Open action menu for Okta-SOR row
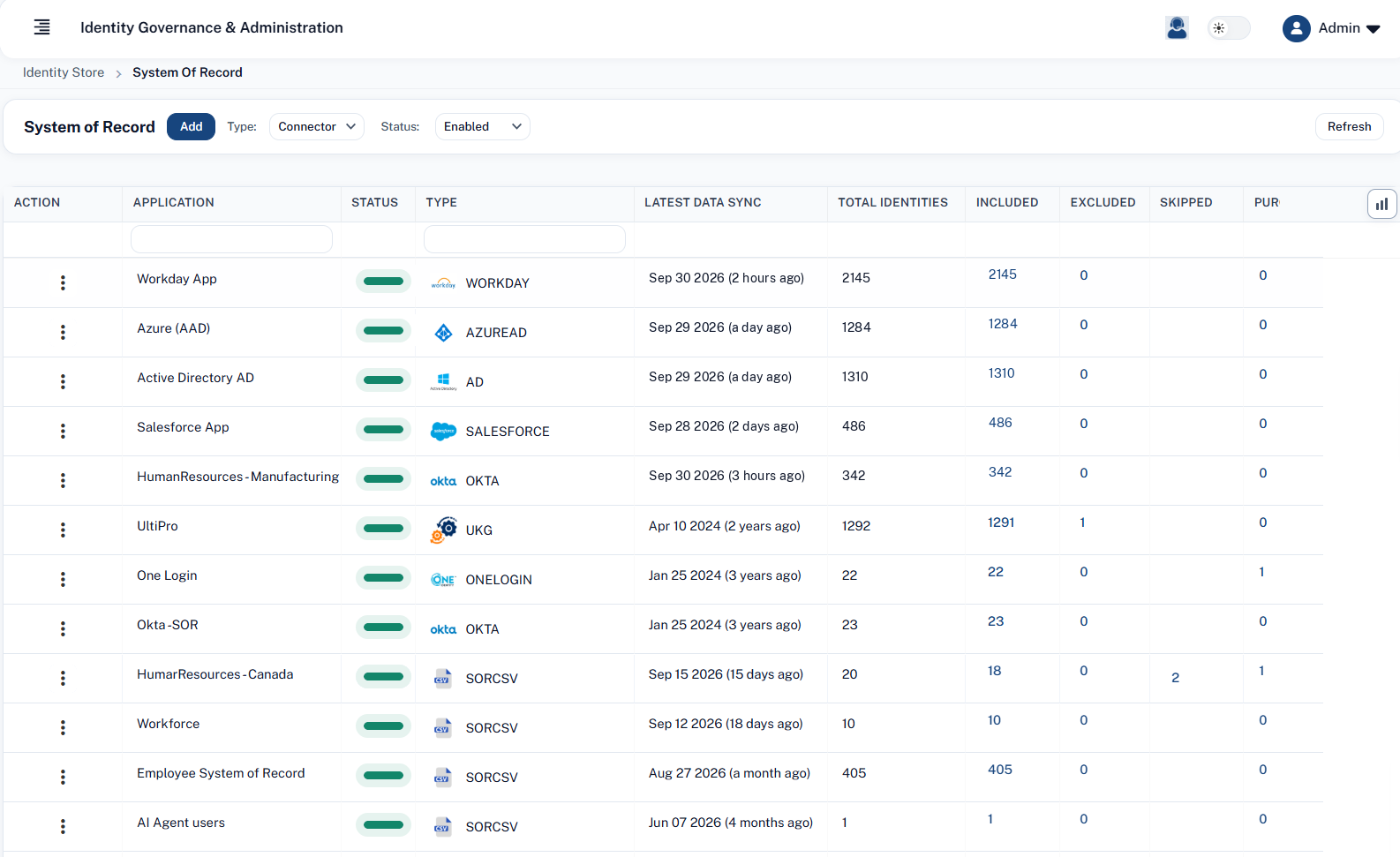Image resolution: width=1400 pixels, height=857 pixels. (63, 628)
